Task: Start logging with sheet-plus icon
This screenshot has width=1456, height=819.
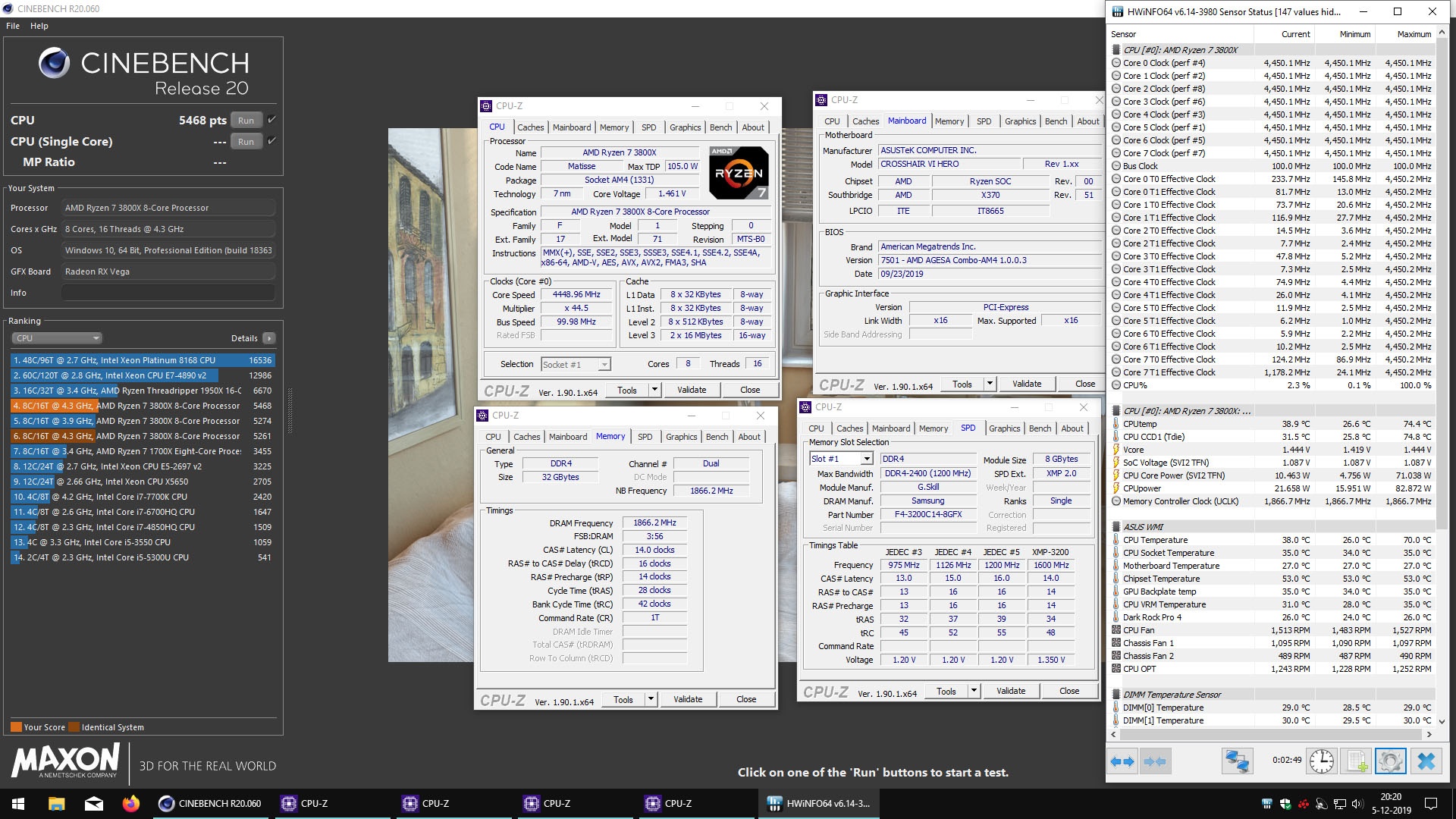Action: (1357, 761)
